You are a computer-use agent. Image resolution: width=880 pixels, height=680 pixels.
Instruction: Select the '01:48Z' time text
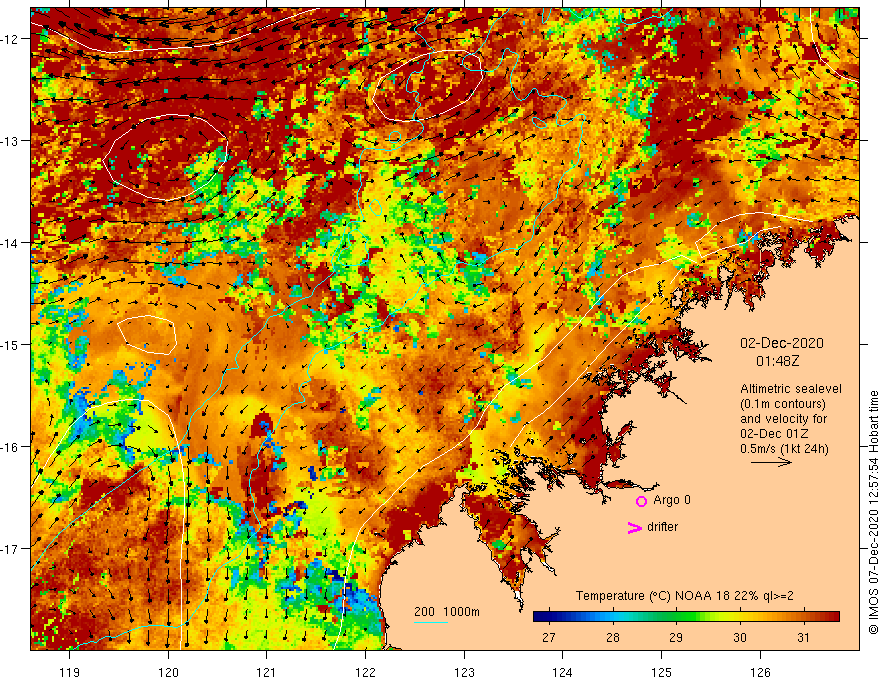[777, 361]
